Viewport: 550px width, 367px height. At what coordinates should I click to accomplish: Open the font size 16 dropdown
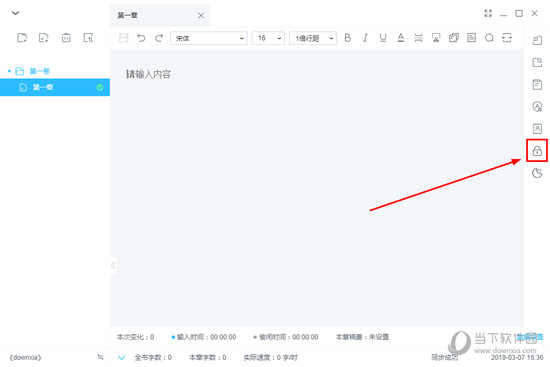(x=268, y=38)
